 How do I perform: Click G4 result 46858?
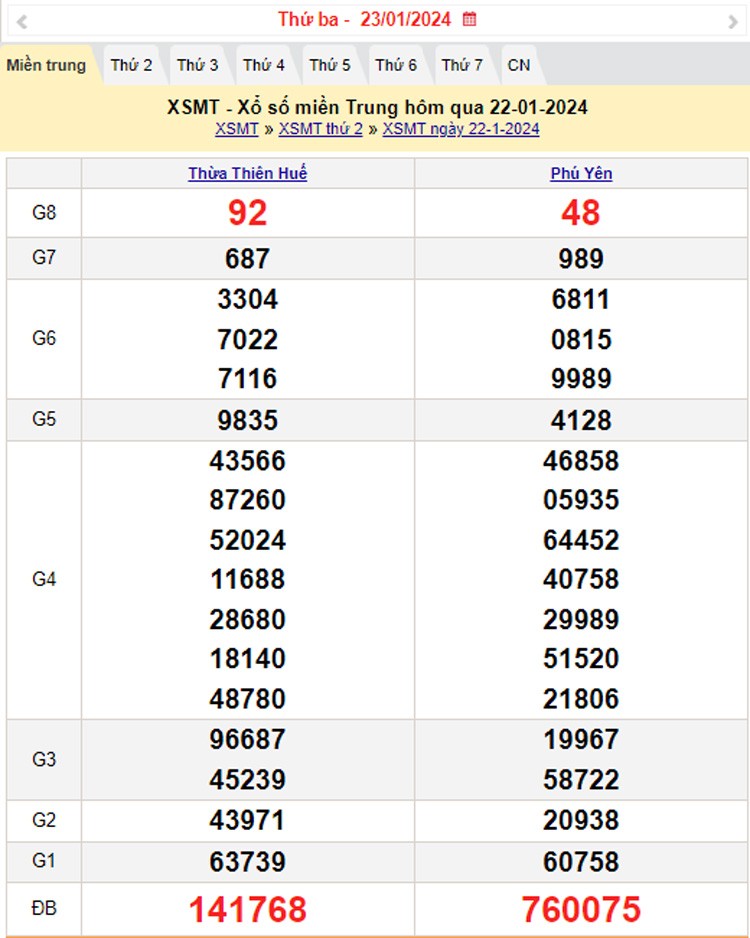pyautogui.click(x=581, y=461)
